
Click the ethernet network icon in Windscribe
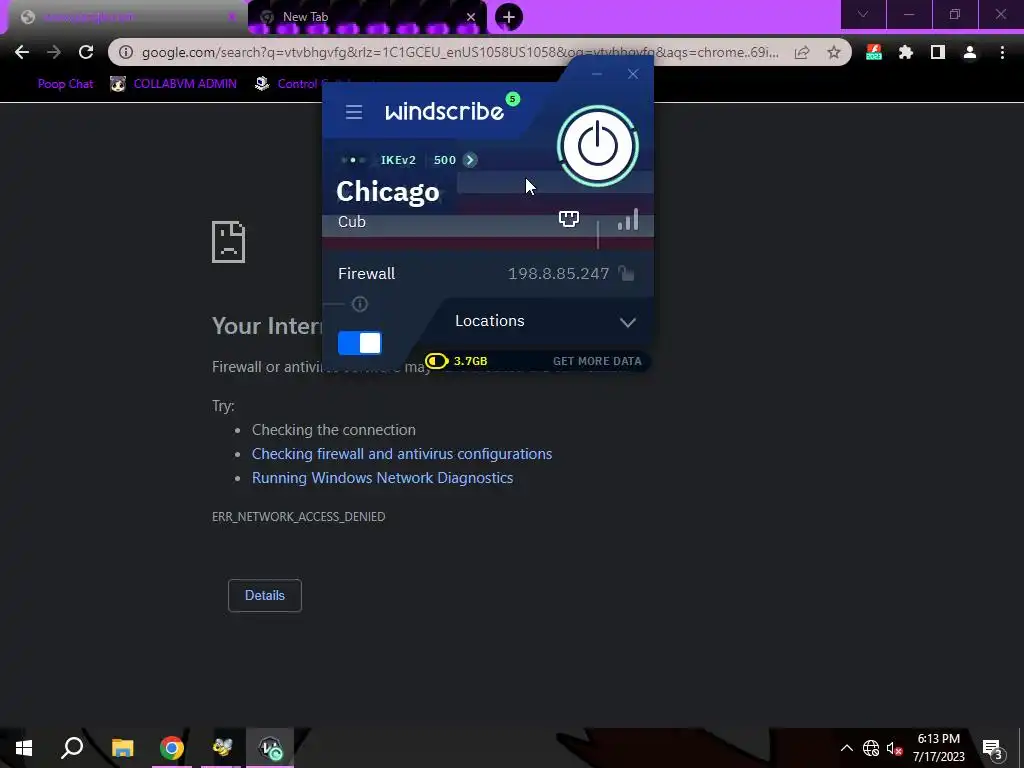pos(569,219)
